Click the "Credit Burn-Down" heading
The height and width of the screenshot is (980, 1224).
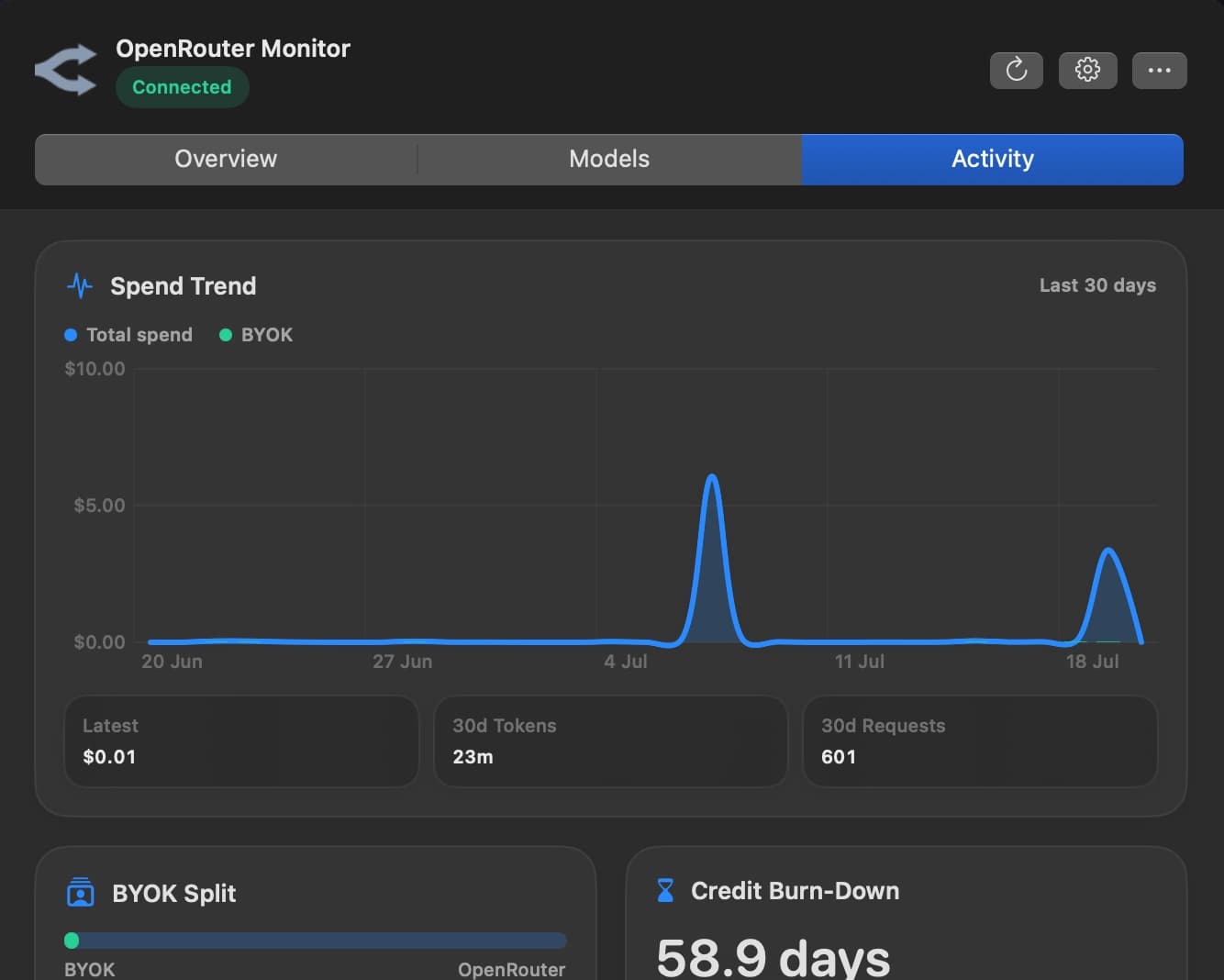795,891
